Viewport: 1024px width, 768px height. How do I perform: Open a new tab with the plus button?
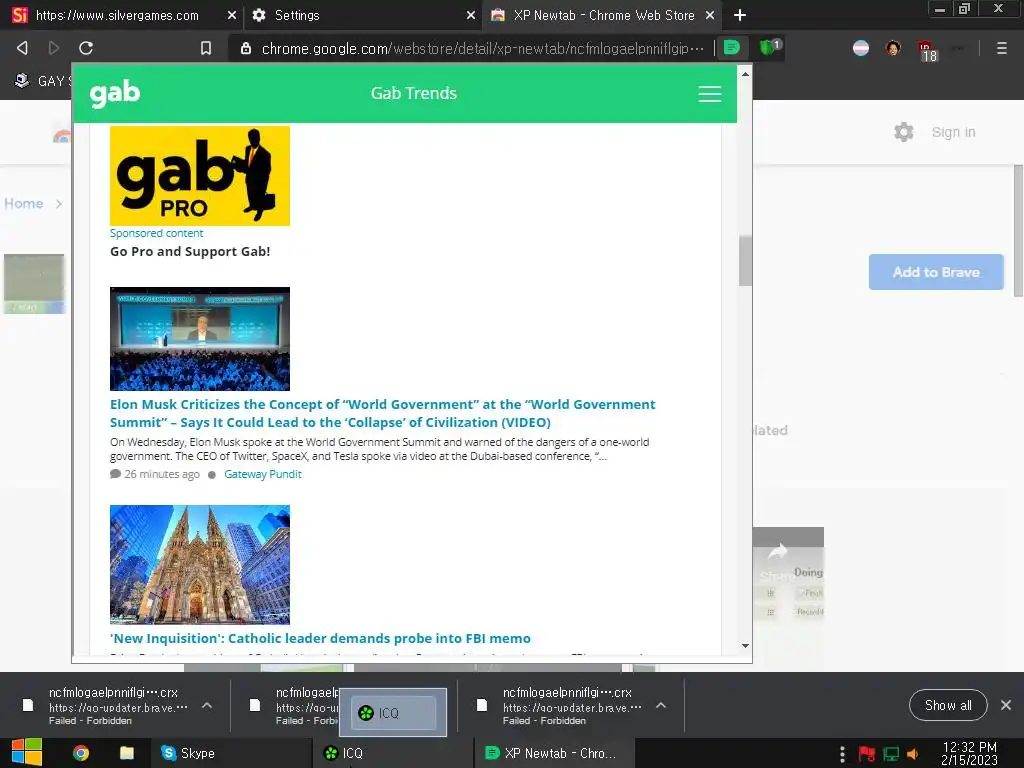coord(739,15)
